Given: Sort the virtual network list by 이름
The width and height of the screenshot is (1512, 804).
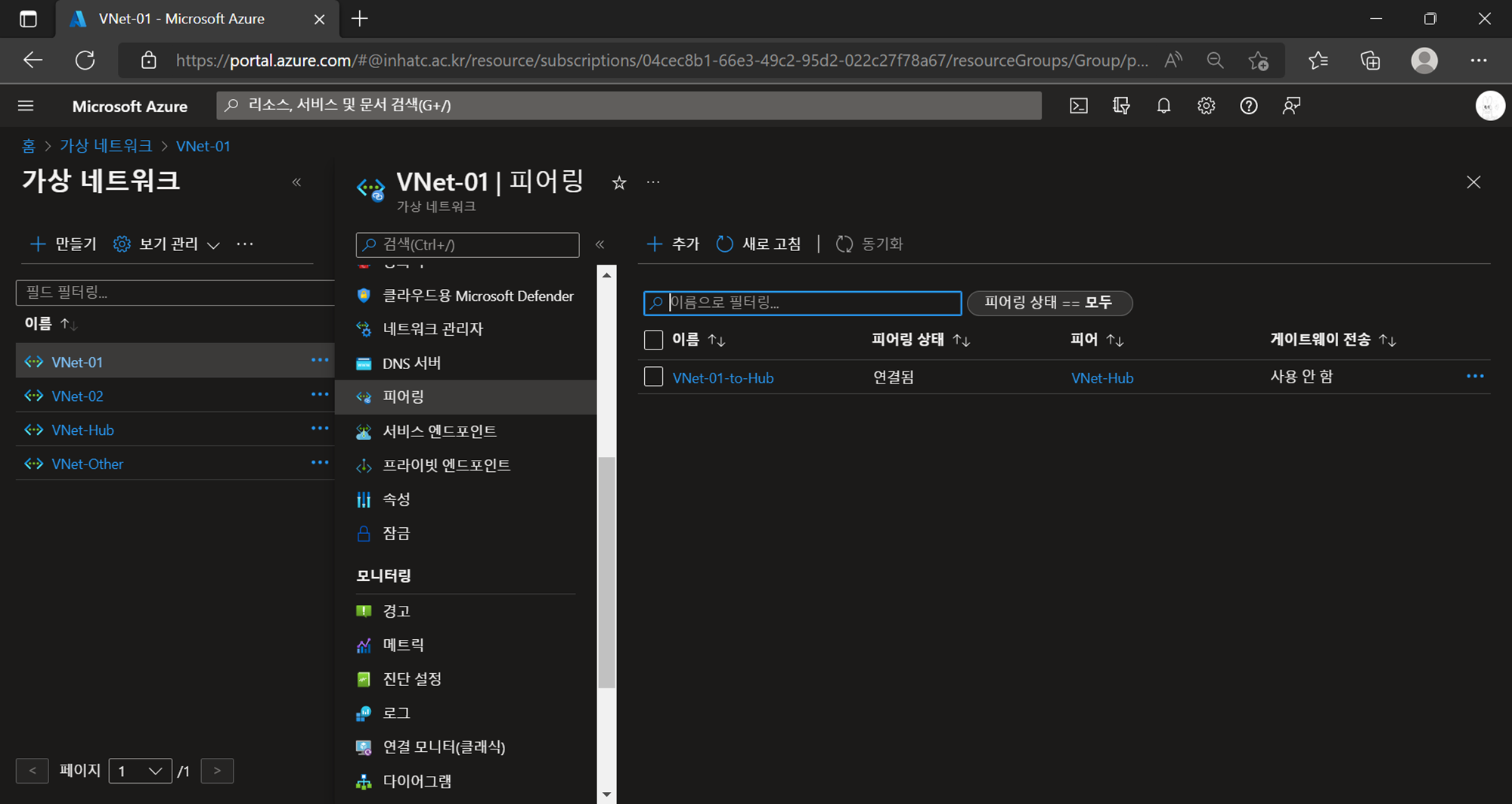Looking at the screenshot, I should pos(51,324).
